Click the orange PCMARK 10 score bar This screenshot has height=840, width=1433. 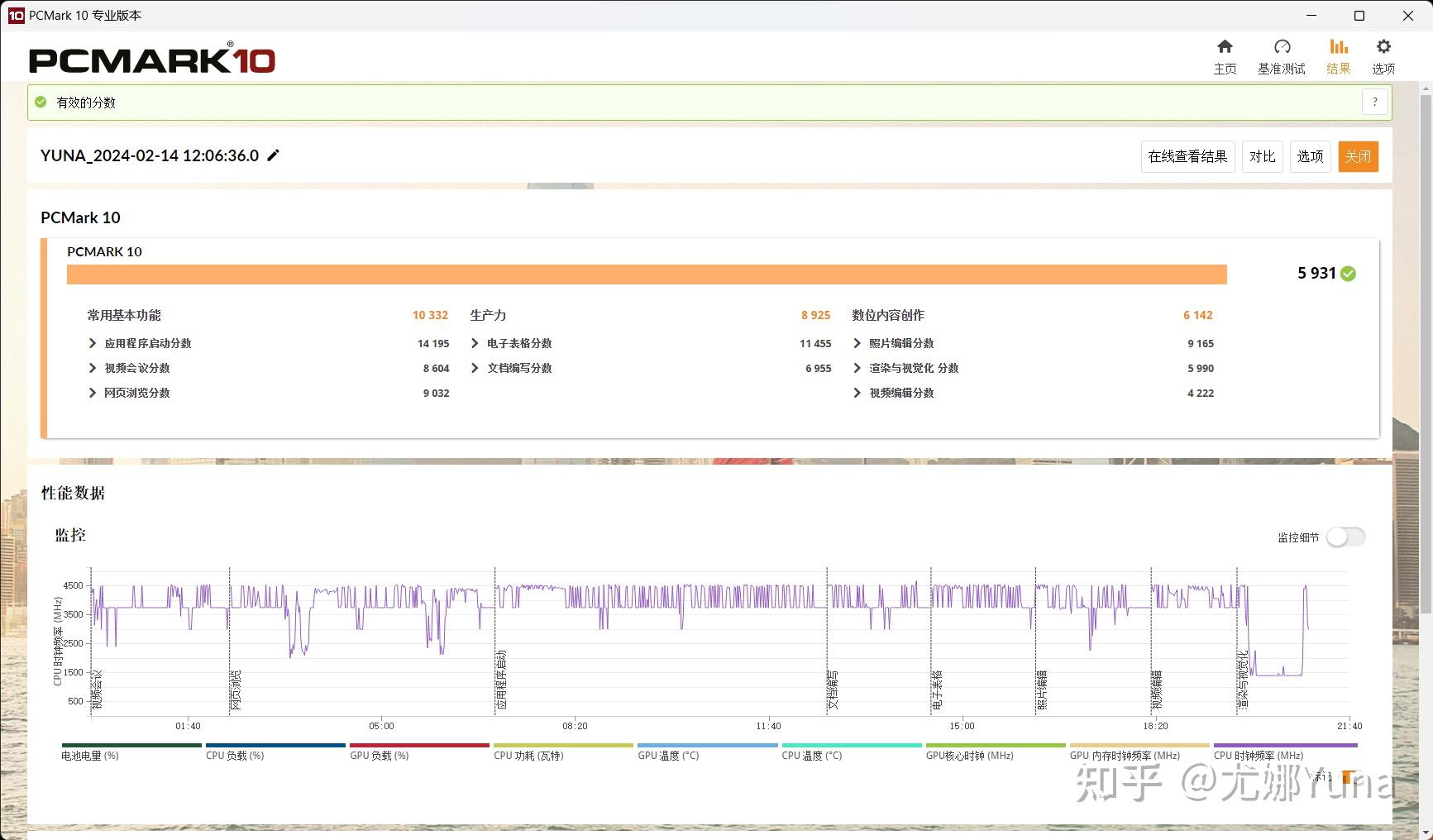647,274
